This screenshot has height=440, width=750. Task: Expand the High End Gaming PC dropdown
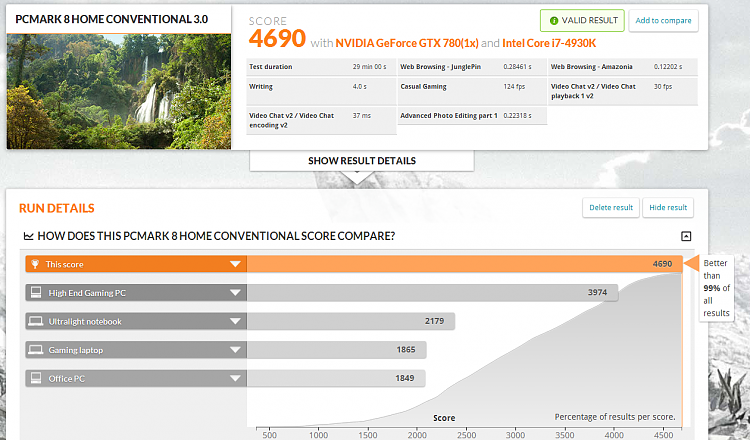pyautogui.click(x=235, y=293)
